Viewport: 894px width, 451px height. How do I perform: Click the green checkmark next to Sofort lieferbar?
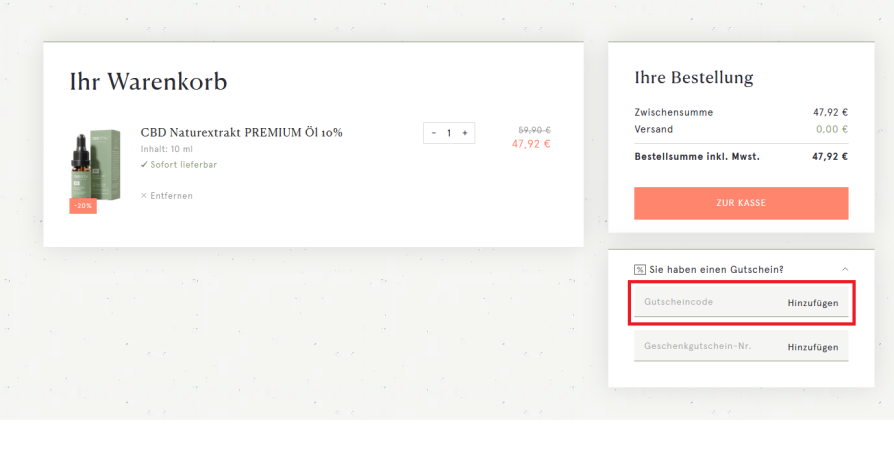pyautogui.click(x=144, y=164)
